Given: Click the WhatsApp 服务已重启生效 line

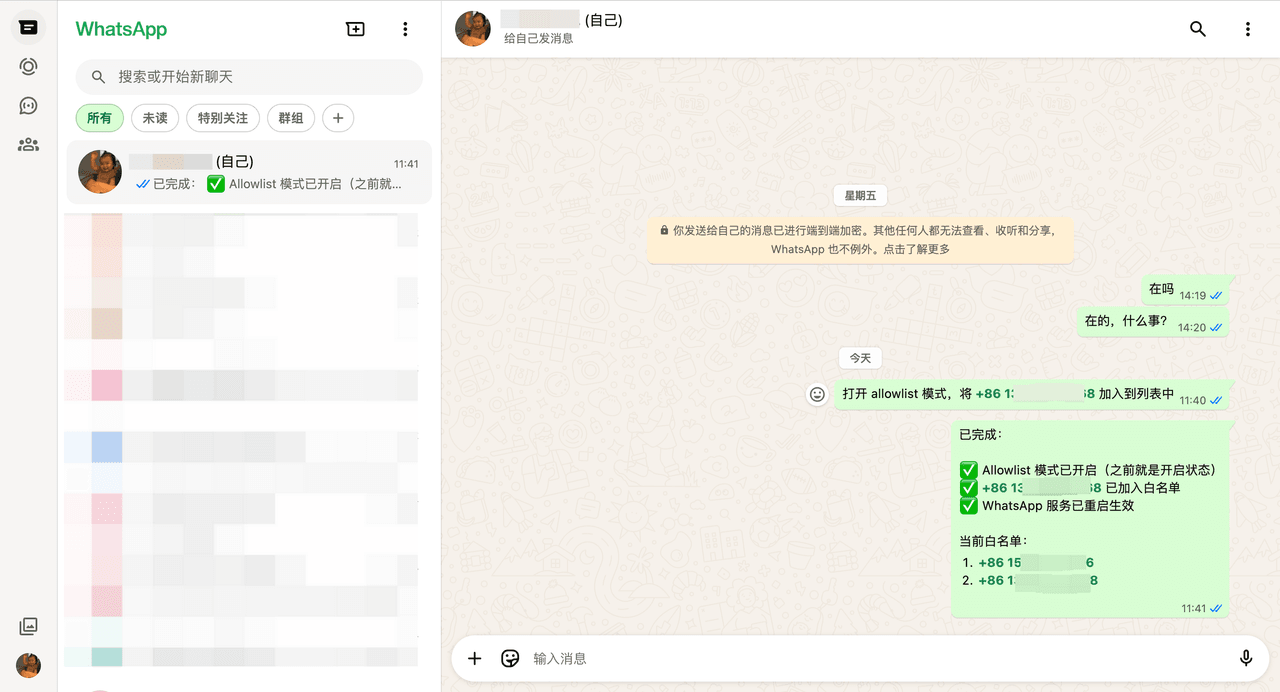Looking at the screenshot, I should click(1058, 506).
